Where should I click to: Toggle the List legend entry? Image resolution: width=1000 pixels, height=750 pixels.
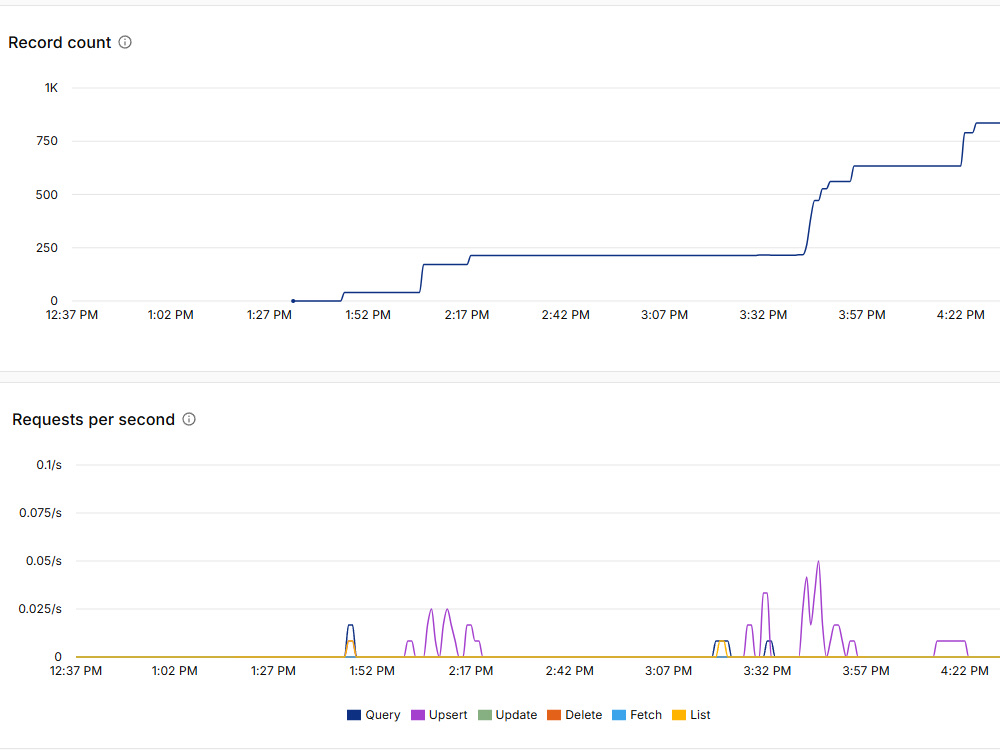pyautogui.click(x=691, y=715)
